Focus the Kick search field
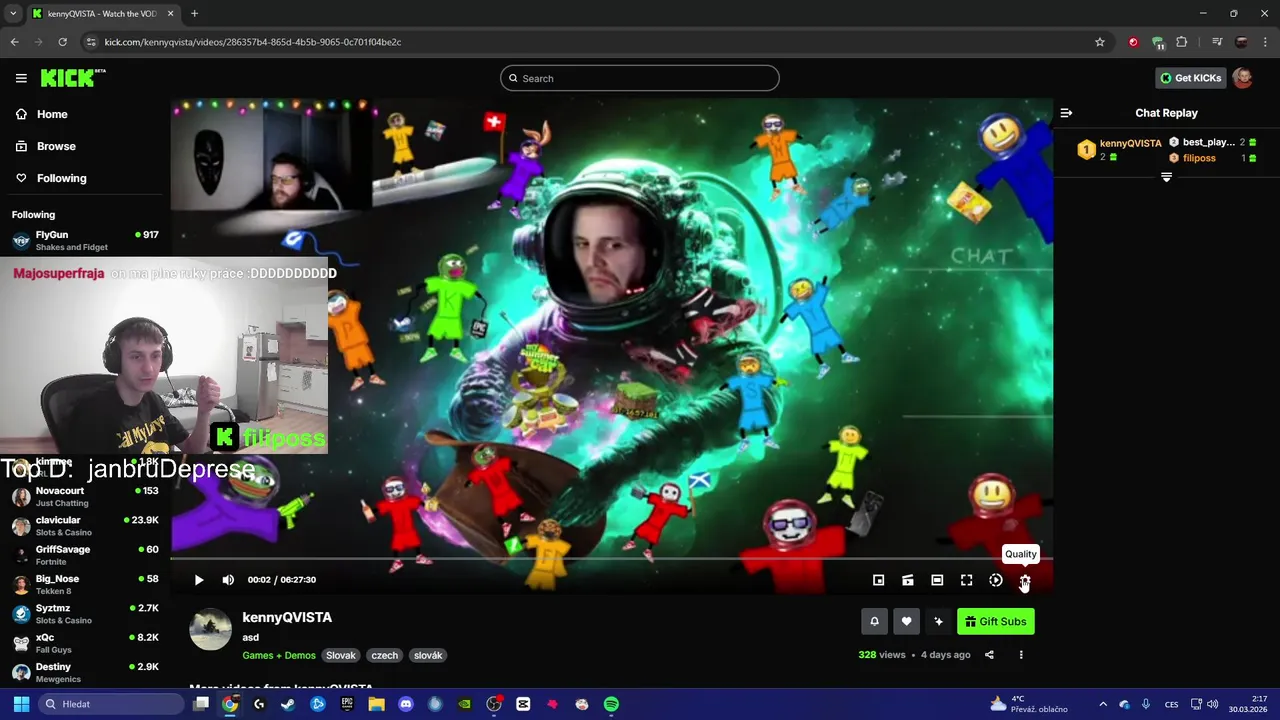This screenshot has height=720, width=1280. [x=640, y=78]
